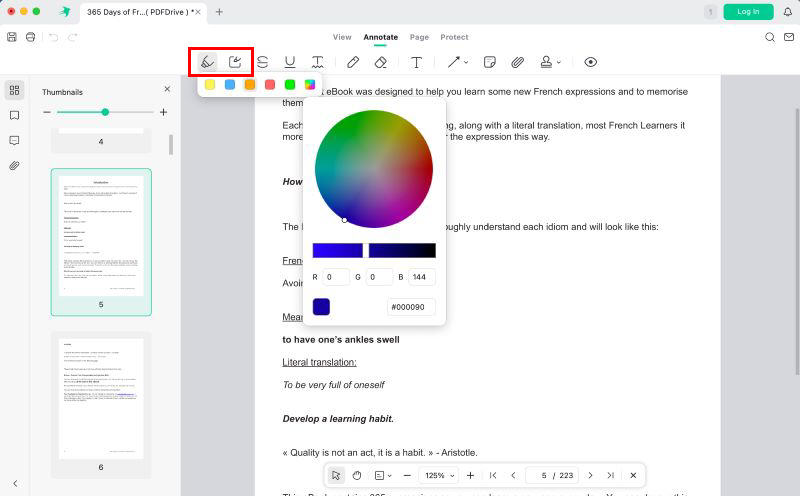The image size is (800, 496).
Task: Select the Highlight tool
Action: click(207, 62)
